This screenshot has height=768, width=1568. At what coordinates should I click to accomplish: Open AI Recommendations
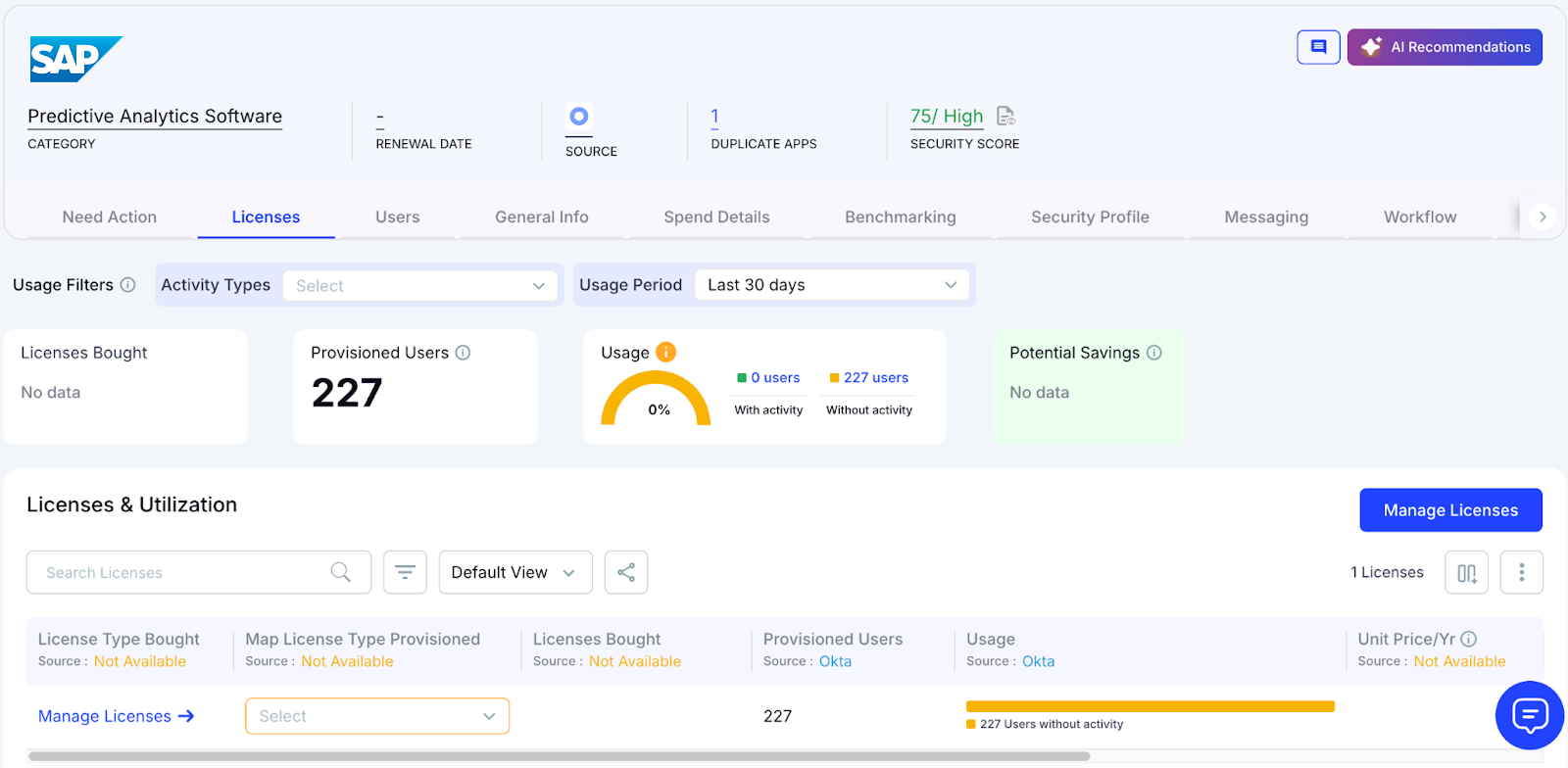point(1445,47)
